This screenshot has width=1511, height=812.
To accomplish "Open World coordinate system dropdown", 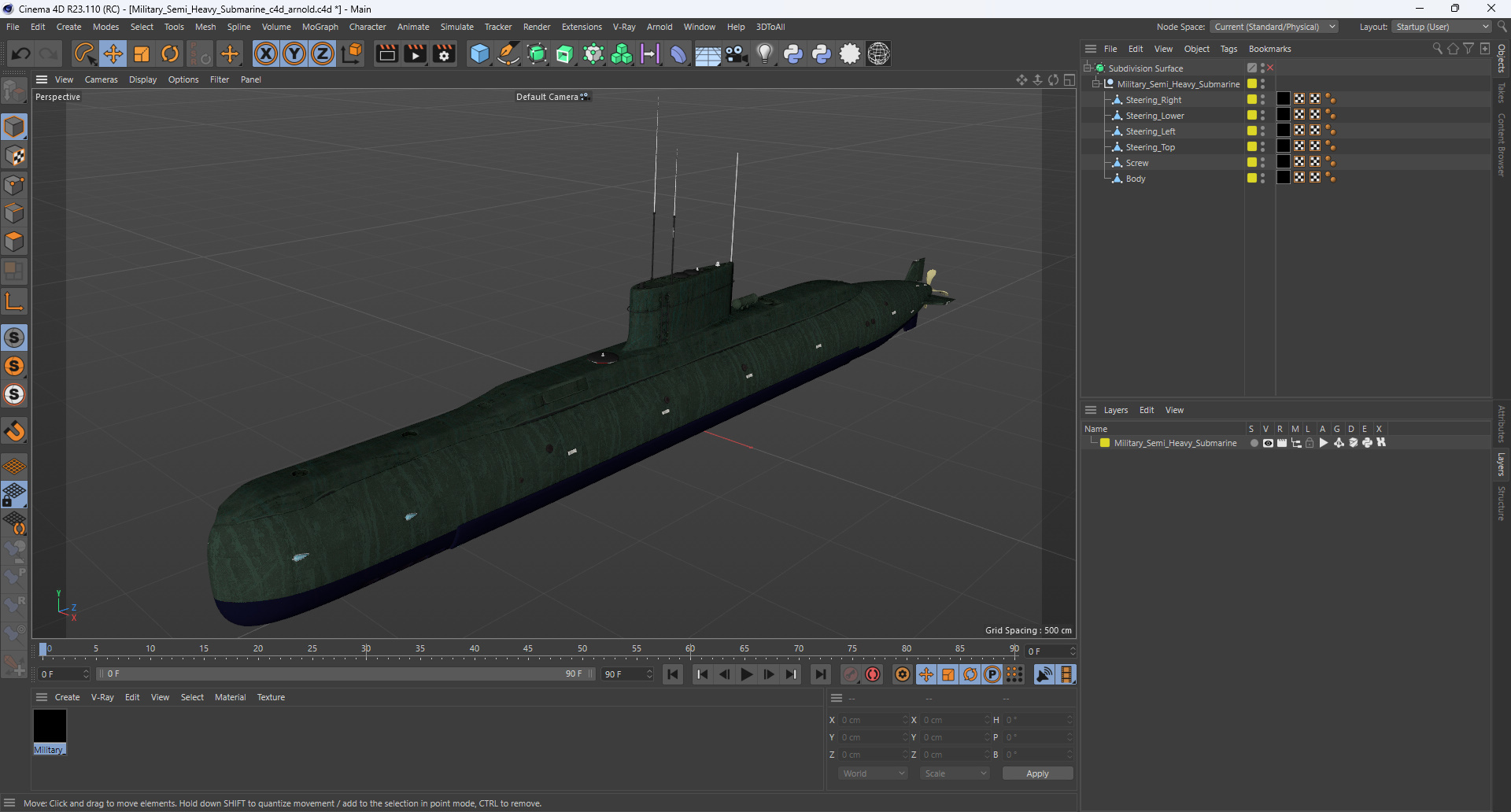I will point(873,773).
